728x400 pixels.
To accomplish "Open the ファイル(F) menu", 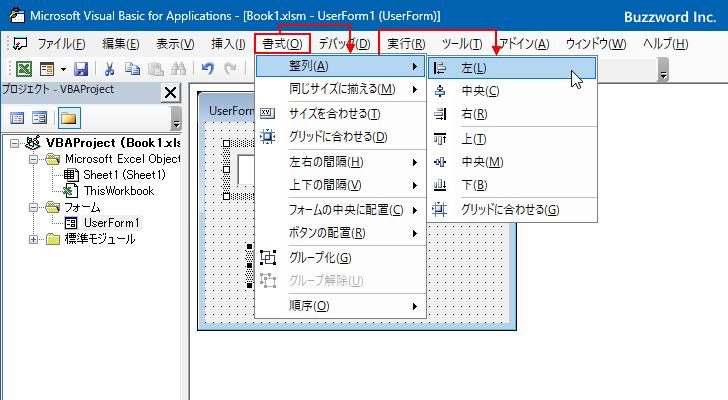I will click(61, 44).
